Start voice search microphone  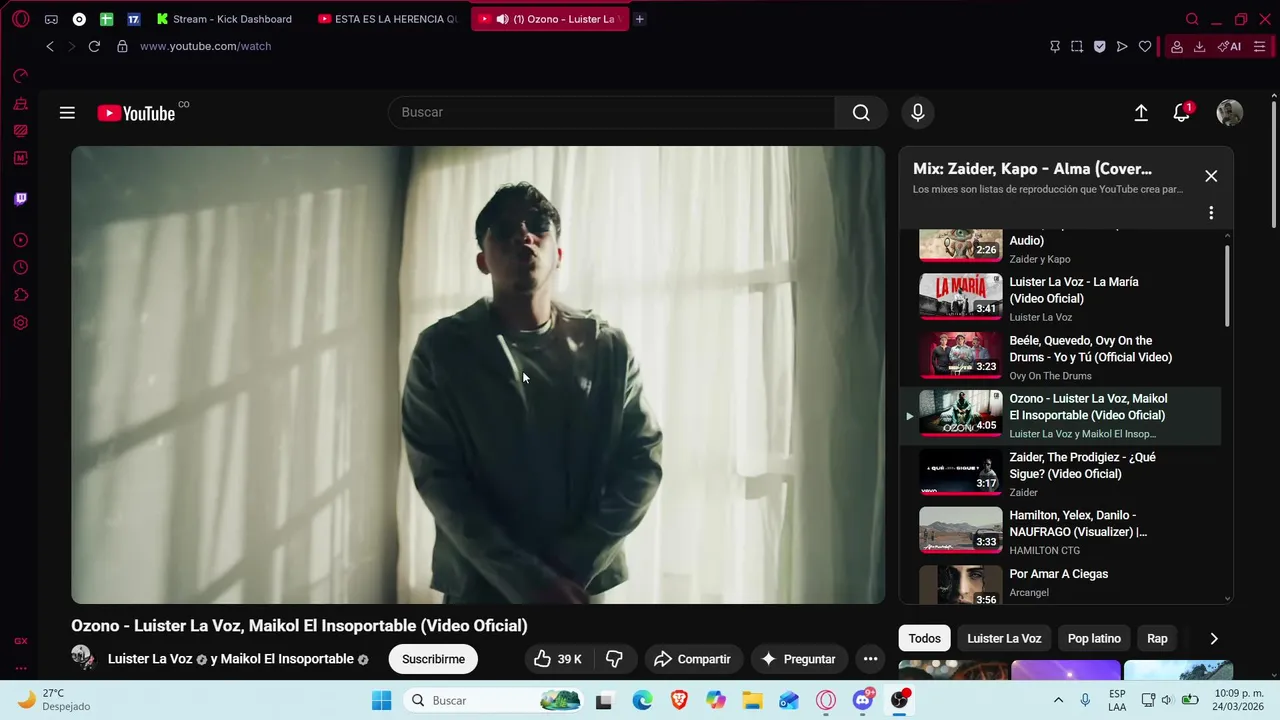pos(918,113)
